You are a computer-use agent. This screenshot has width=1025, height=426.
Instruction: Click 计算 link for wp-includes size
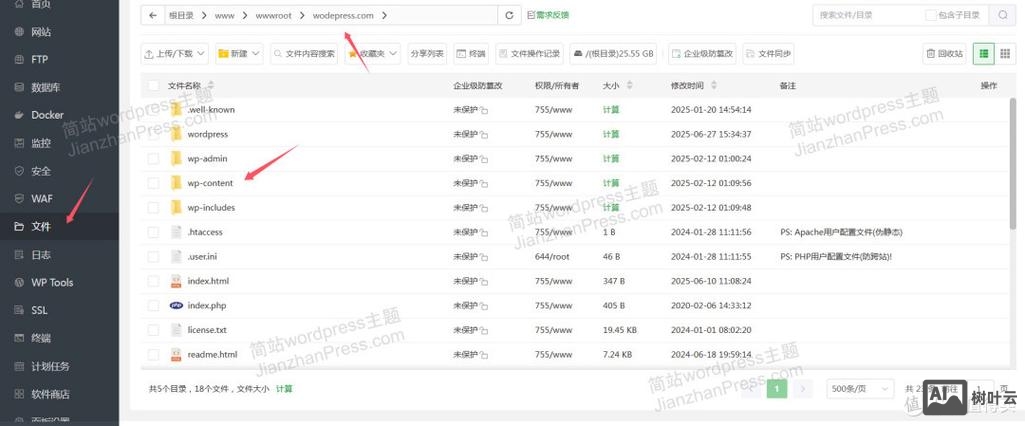(x=611, y=208)
